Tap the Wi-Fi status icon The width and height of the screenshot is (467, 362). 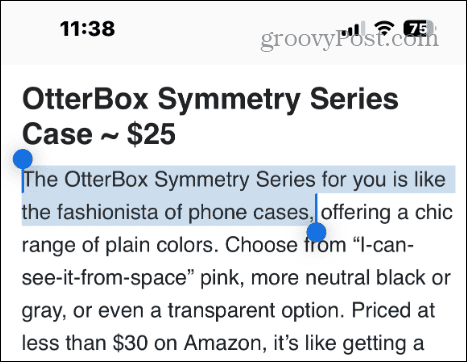[384, 28]
